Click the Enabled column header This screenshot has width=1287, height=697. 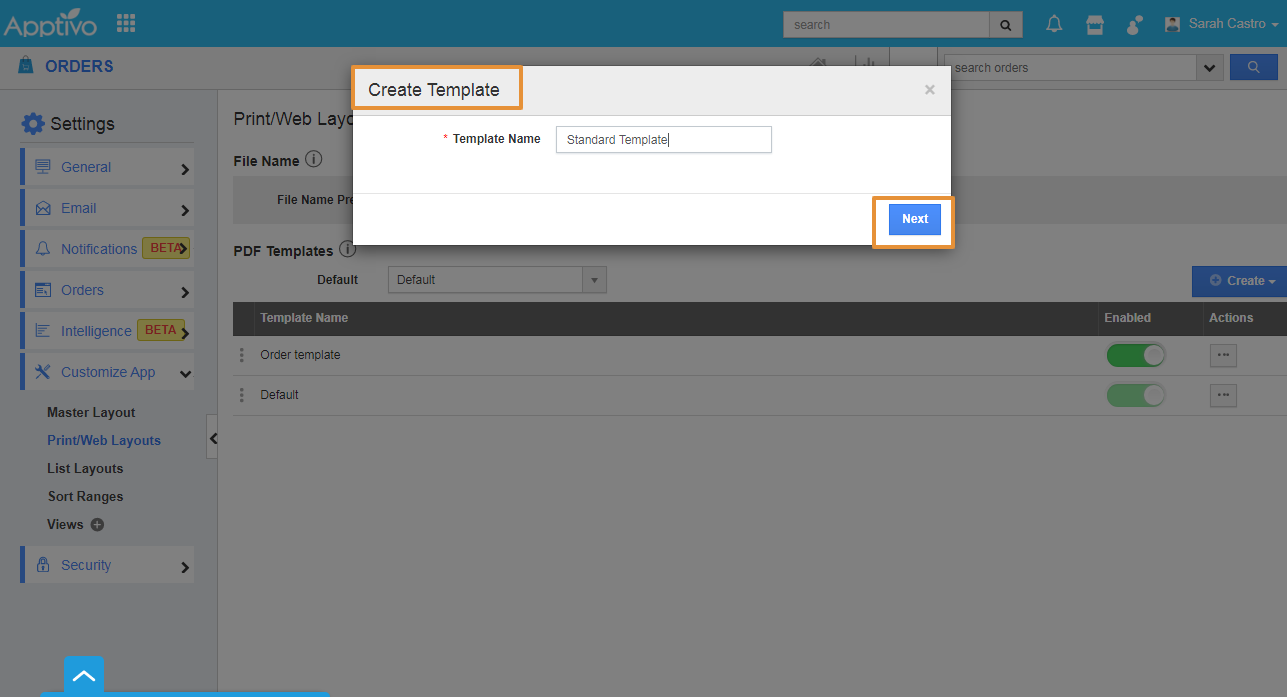tap(1127, 318)
